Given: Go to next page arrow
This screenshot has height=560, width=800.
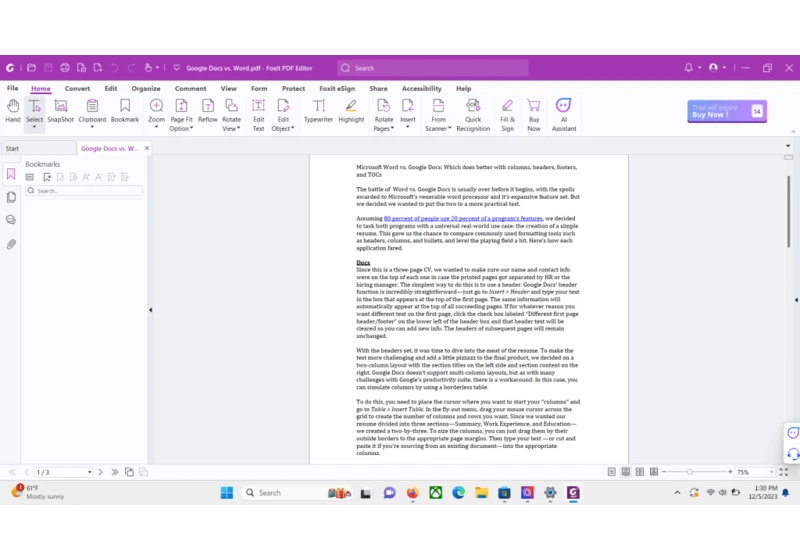Looking at the screenshot, I should click(101, 472).
